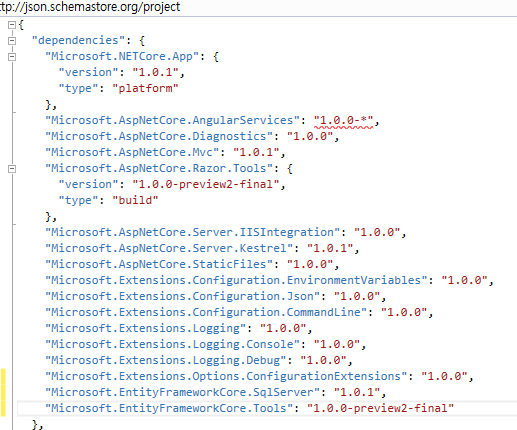Click the Microsoft.AspNetCore.StaticFiles dependency name
The height and width of the screenshot is (430, 517).
[x=159, y=264]
